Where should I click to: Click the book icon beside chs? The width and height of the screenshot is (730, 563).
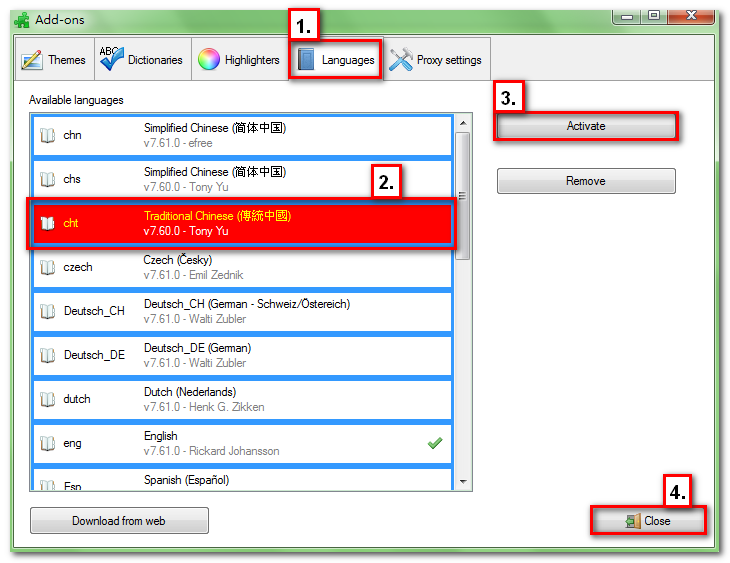coord(47,180)
